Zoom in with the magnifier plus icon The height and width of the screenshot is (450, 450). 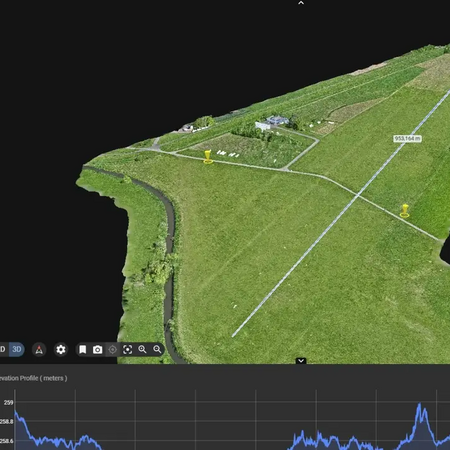[142, 350]
